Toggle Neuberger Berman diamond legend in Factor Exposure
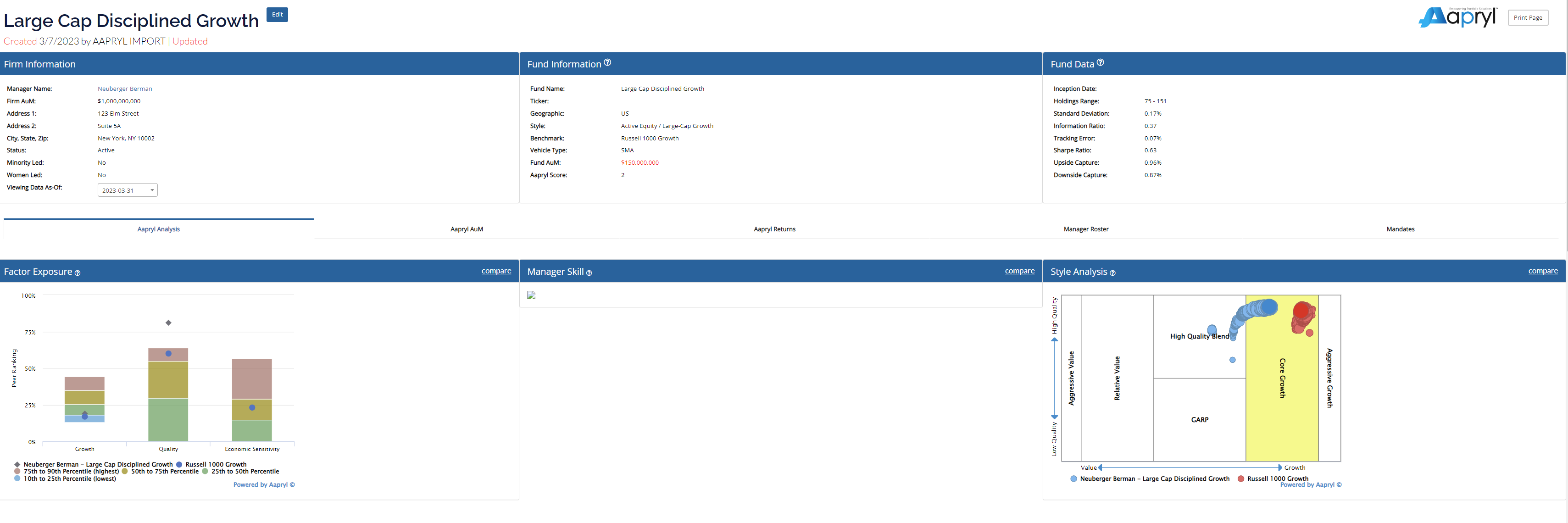The width and height of the screenshot is (1568, 523). (93, 465)
